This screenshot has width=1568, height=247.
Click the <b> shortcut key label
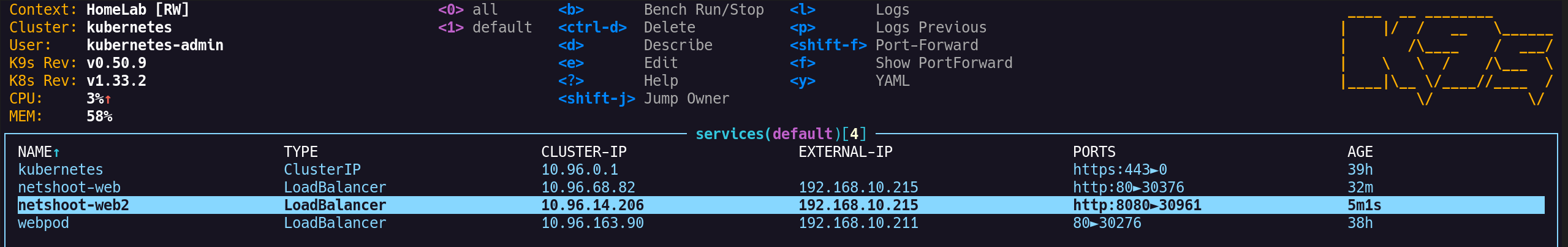(x=571, y=10)
